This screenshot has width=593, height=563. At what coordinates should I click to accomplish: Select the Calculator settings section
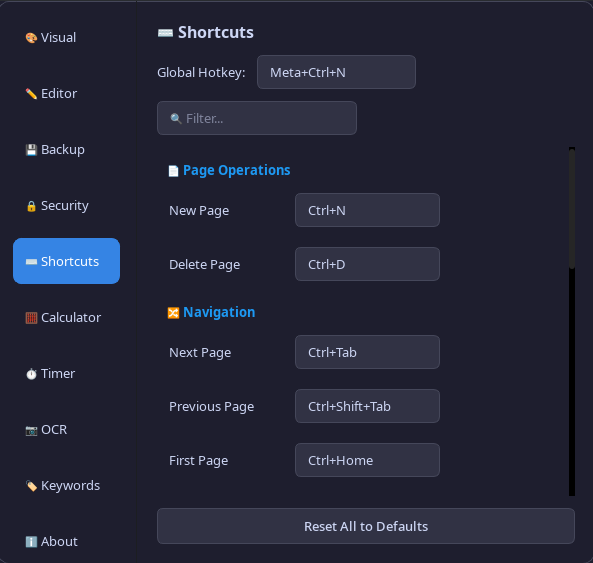67,317
